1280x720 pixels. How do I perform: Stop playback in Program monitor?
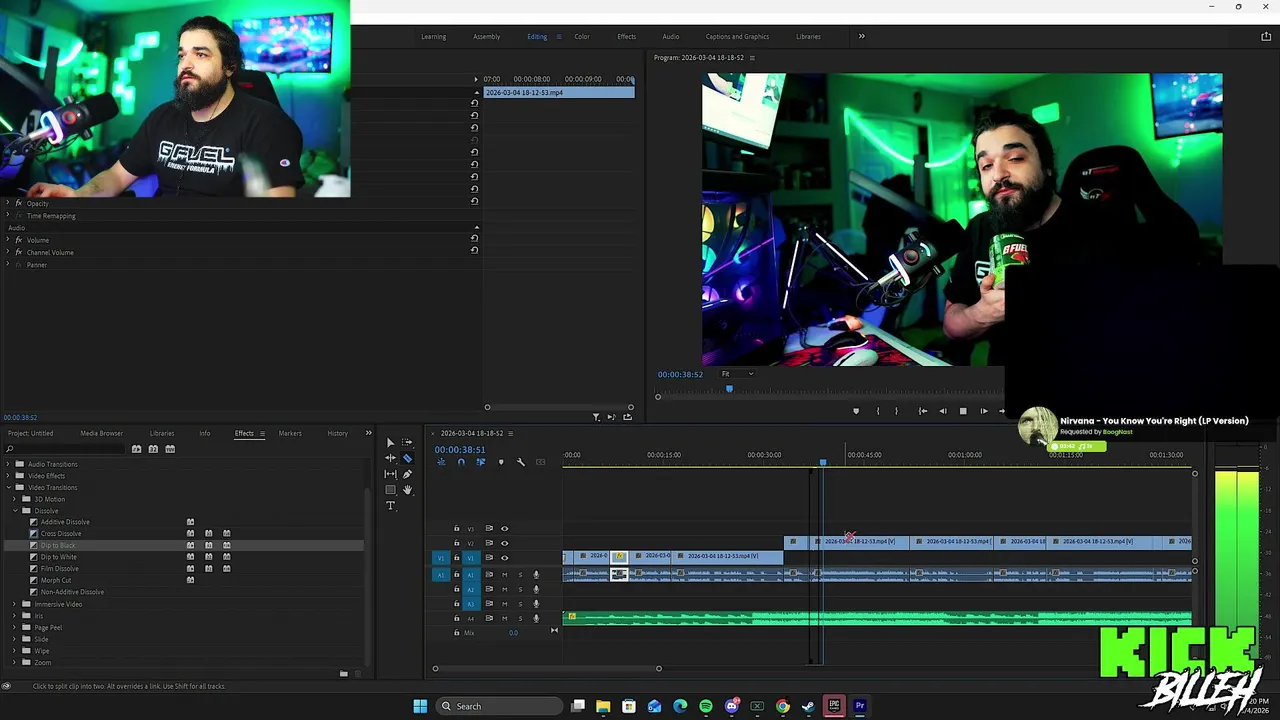pyautogui.click(x=963, y=411)
